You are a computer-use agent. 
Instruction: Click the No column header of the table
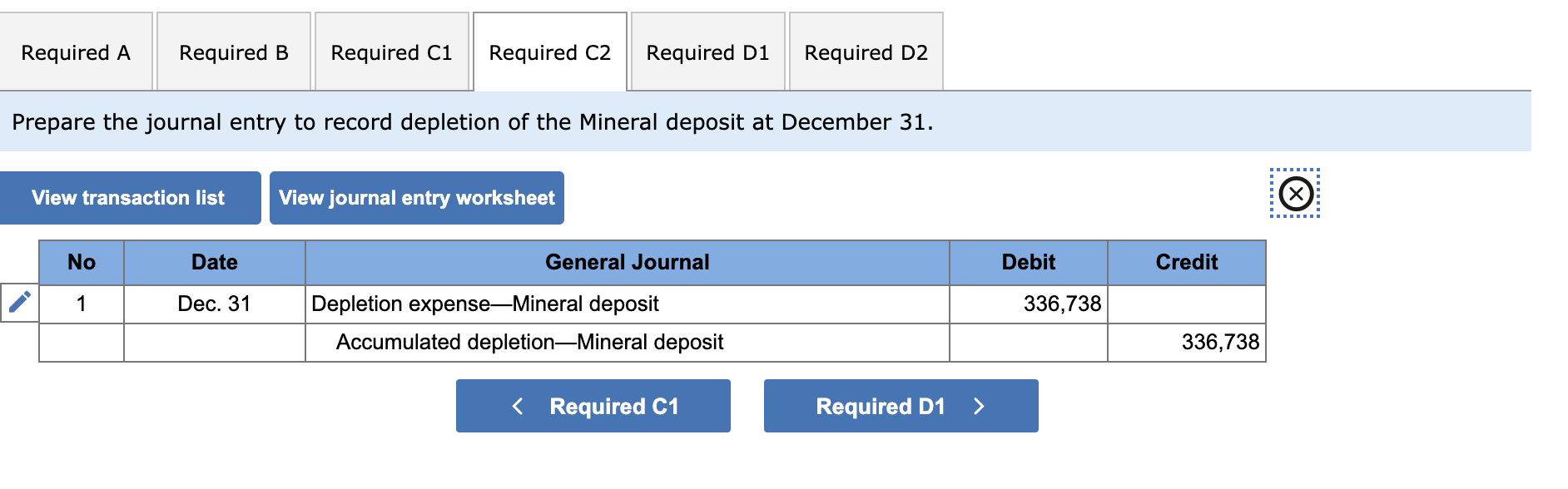81,263
